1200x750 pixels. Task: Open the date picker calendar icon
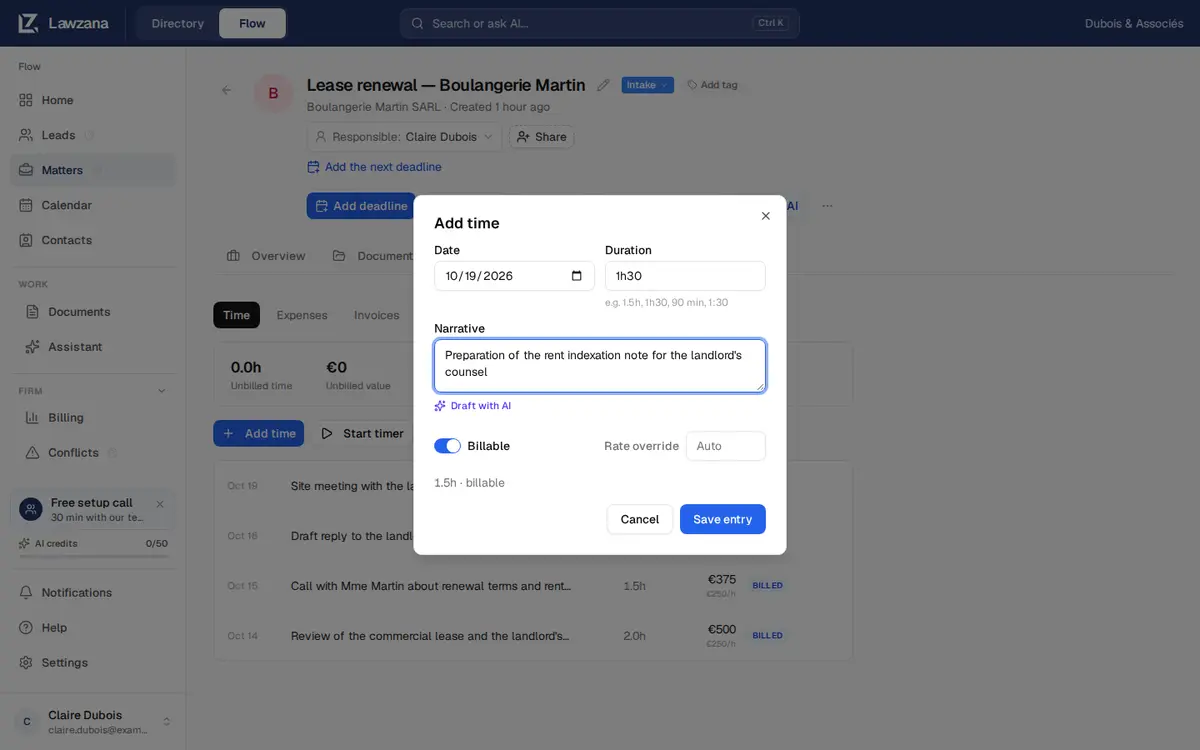coord(577,276)
